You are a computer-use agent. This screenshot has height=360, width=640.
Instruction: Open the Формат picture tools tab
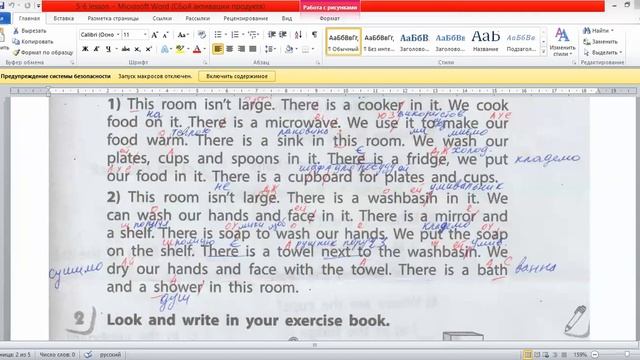(x=329, y=18)
